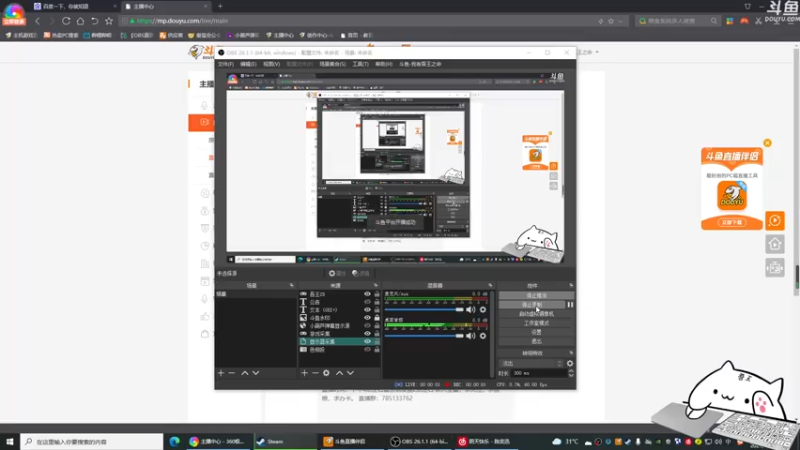
Task: Open 设置 button in OBS controls
Action: click(536, 332)
